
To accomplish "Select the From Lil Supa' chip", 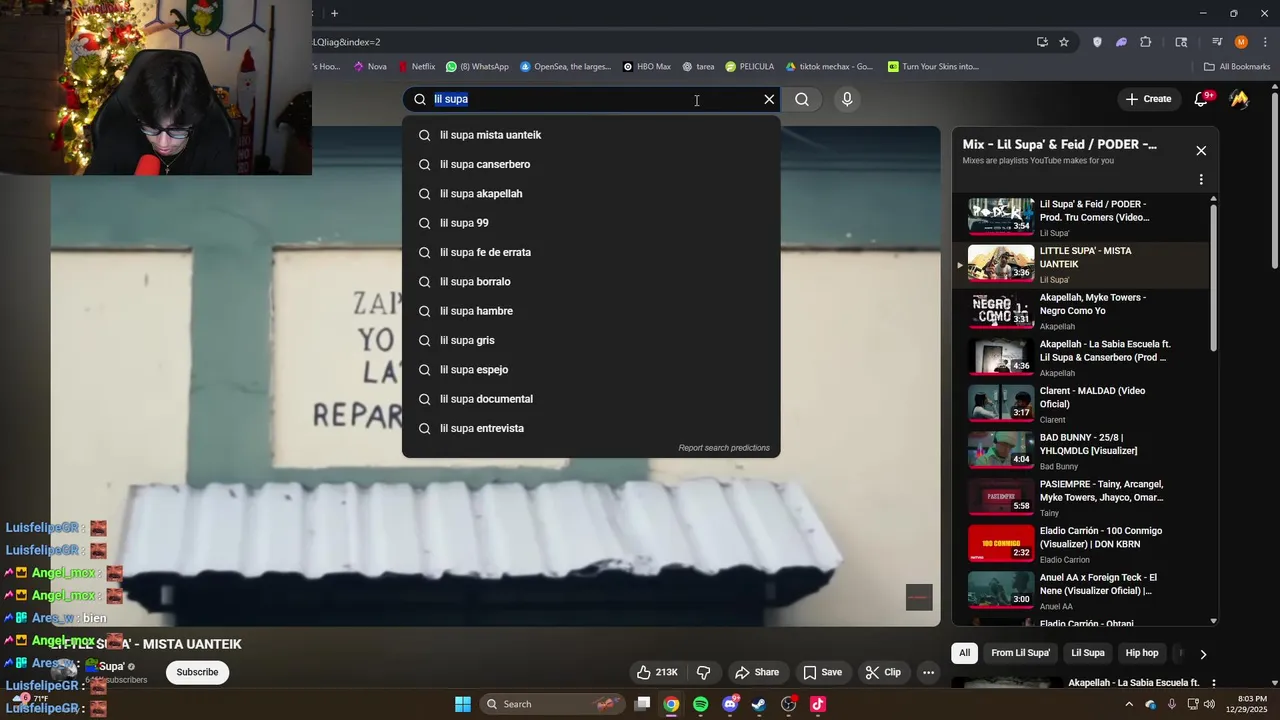I will [1020, 653].
